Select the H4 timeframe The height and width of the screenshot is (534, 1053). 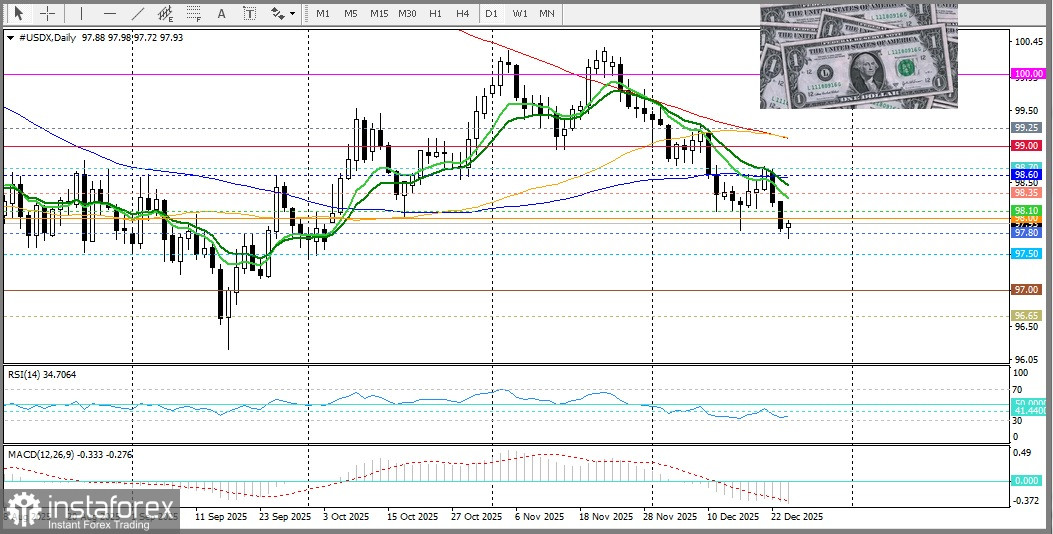(462, 14)
